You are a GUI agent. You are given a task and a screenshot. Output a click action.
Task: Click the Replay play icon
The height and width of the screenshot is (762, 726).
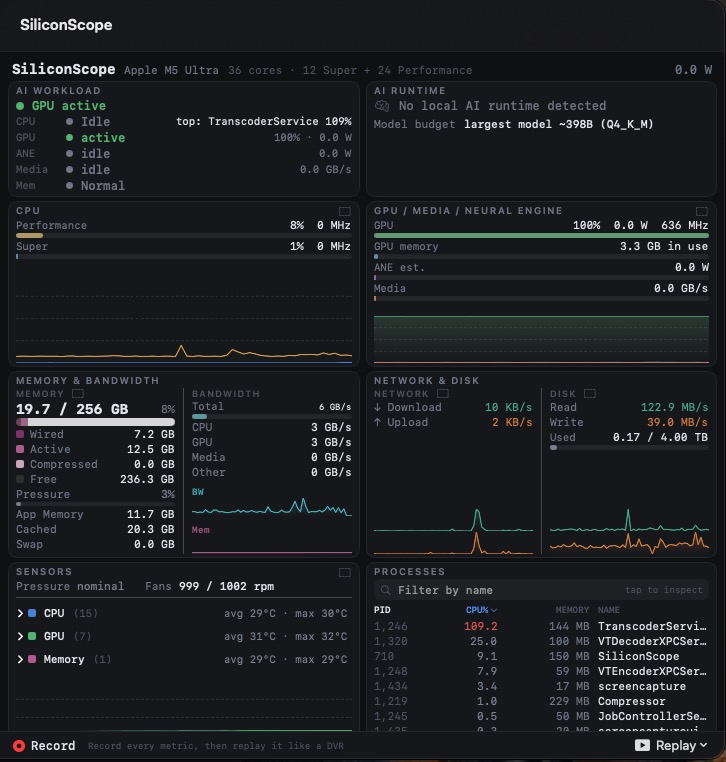(x=642, y=745)
